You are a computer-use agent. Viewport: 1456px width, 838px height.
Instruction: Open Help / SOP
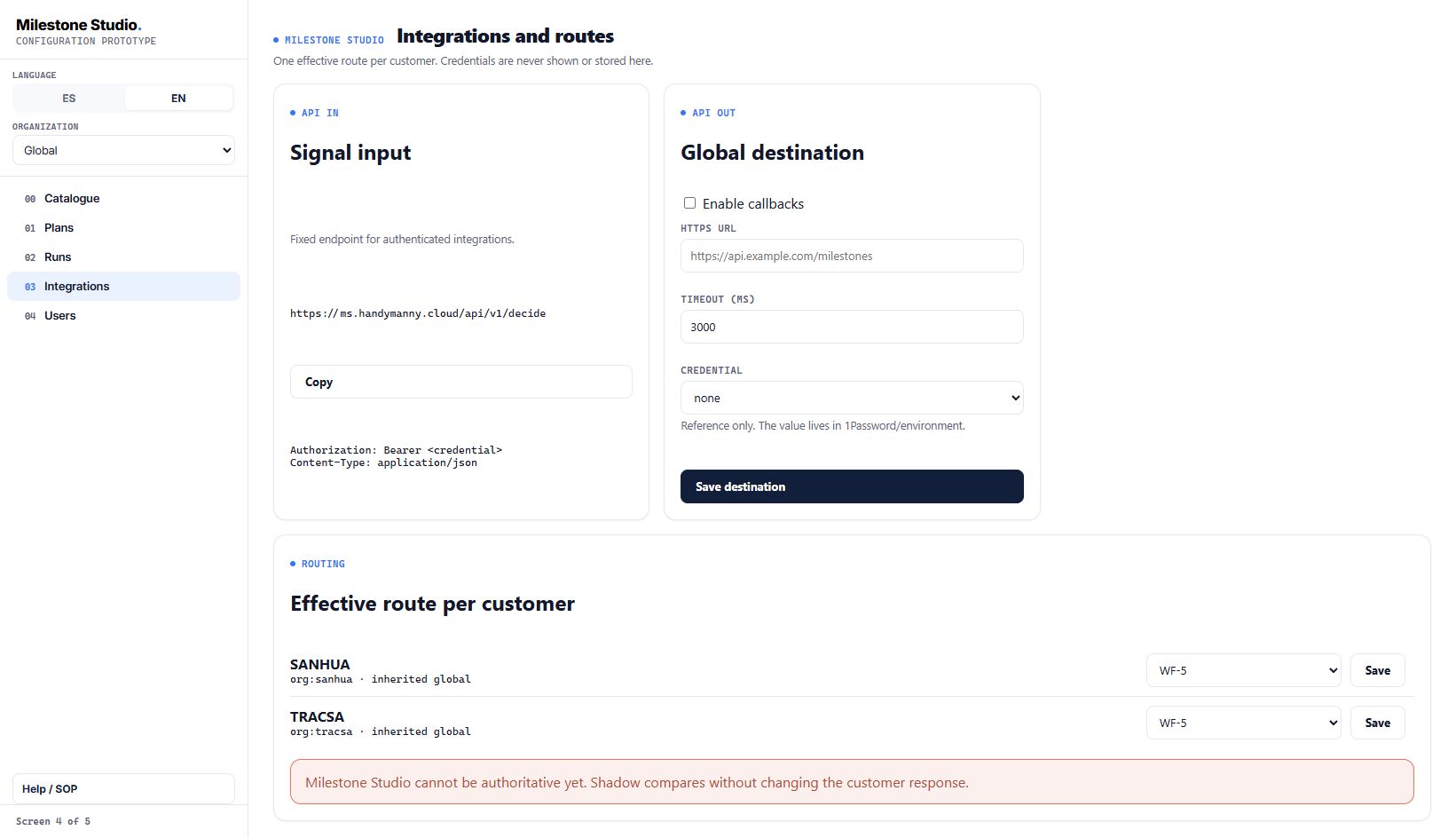point(123,788)
